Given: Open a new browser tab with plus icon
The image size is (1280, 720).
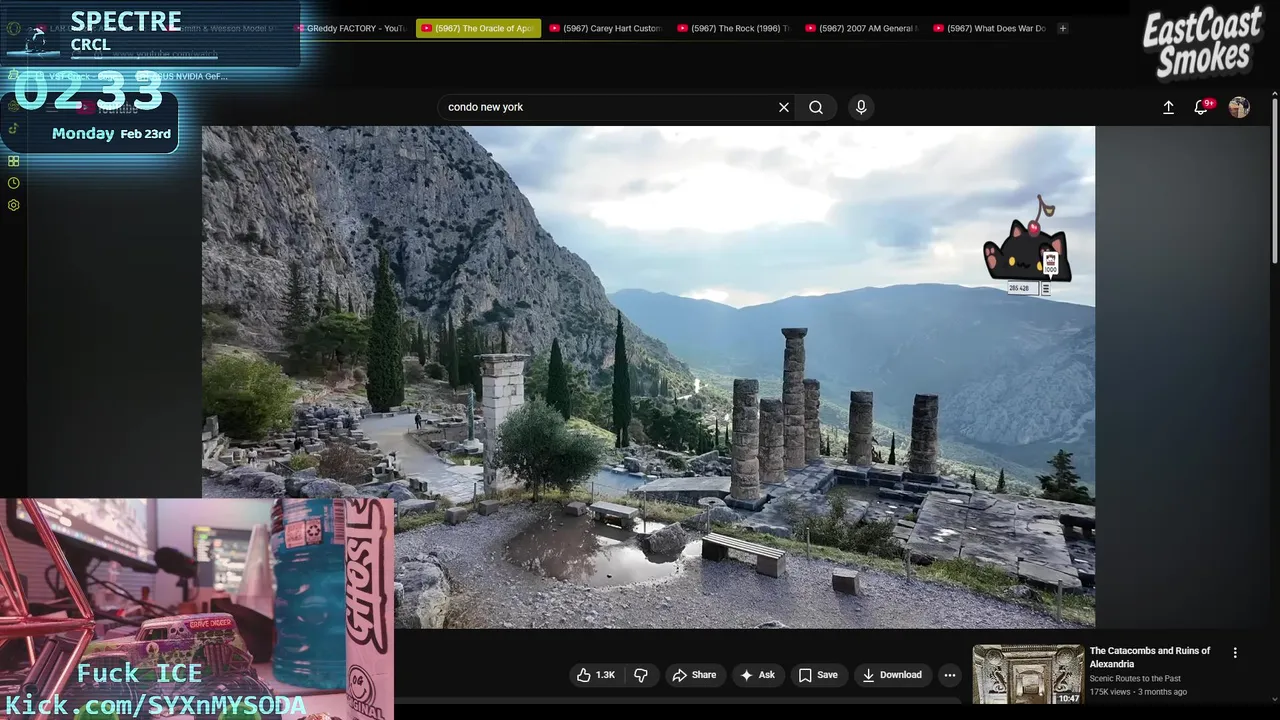Looking at the screenshot, I should point(1062,28).
